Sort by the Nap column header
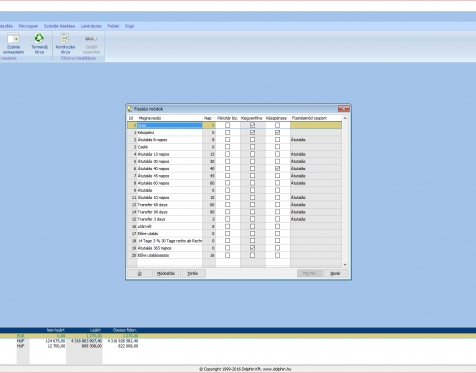The width and height of the screenshot is (476, 373). (209, 118)
